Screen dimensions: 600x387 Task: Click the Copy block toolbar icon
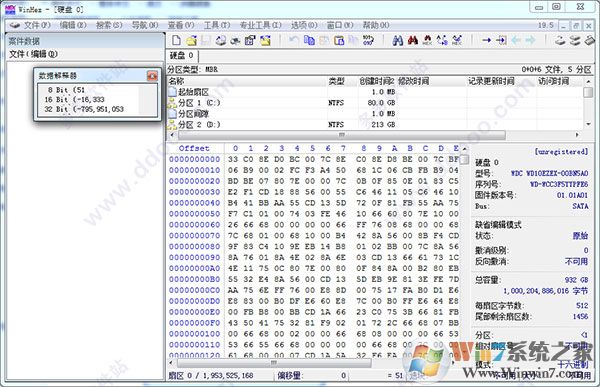(x=309, y=40)
